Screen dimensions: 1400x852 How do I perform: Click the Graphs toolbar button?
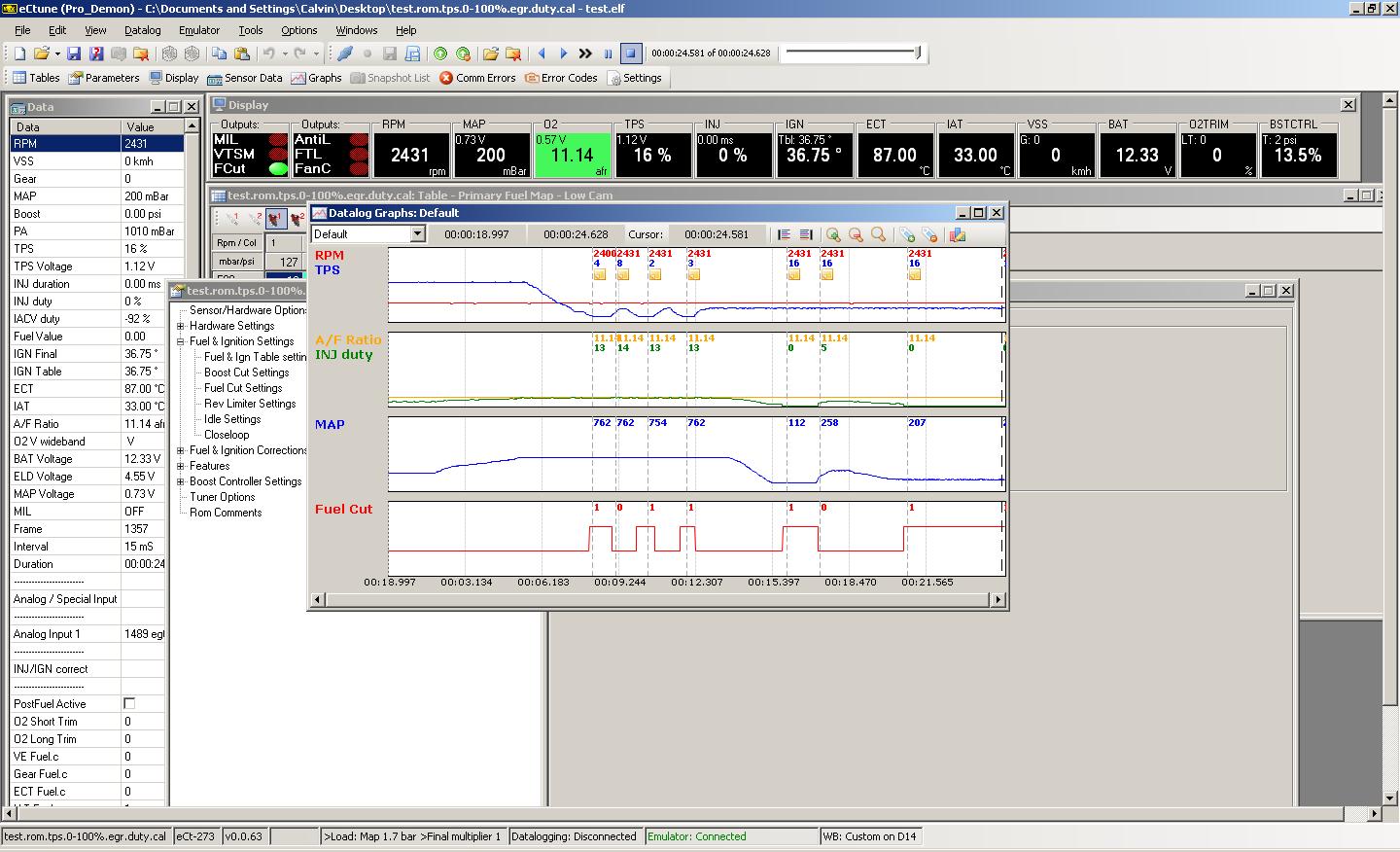pyautogui.click(x=316, y=78)
